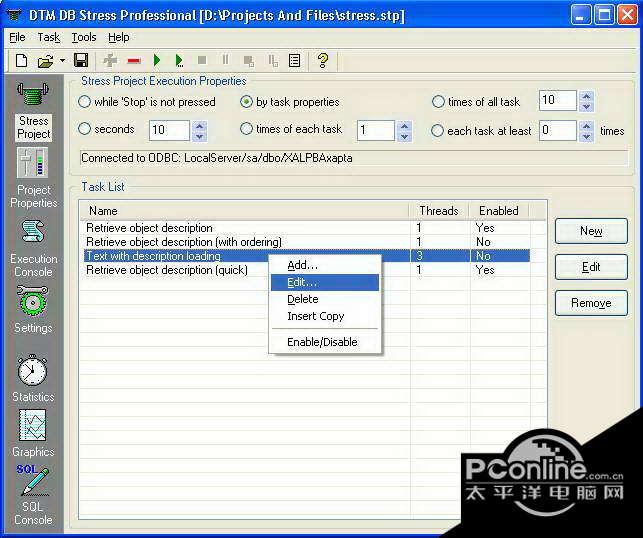Open the Graphics chart sidebar page
643x538 pixels.
click(33, 433)
